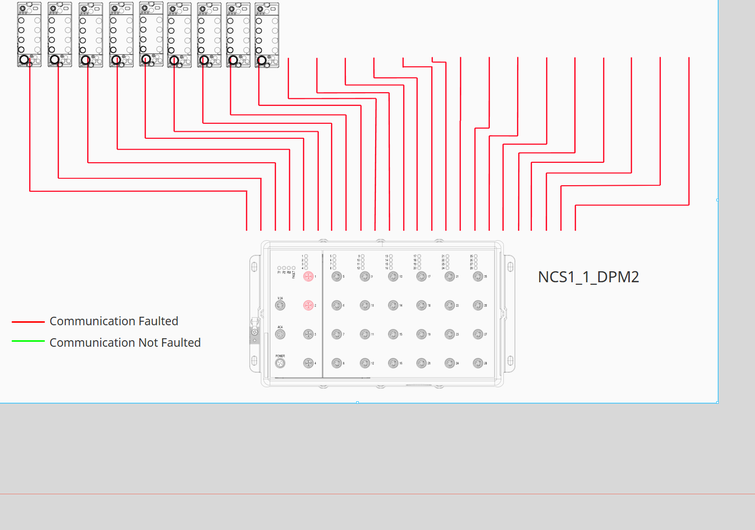Select the pink highlighted port 2 connector

coord(309,305)
